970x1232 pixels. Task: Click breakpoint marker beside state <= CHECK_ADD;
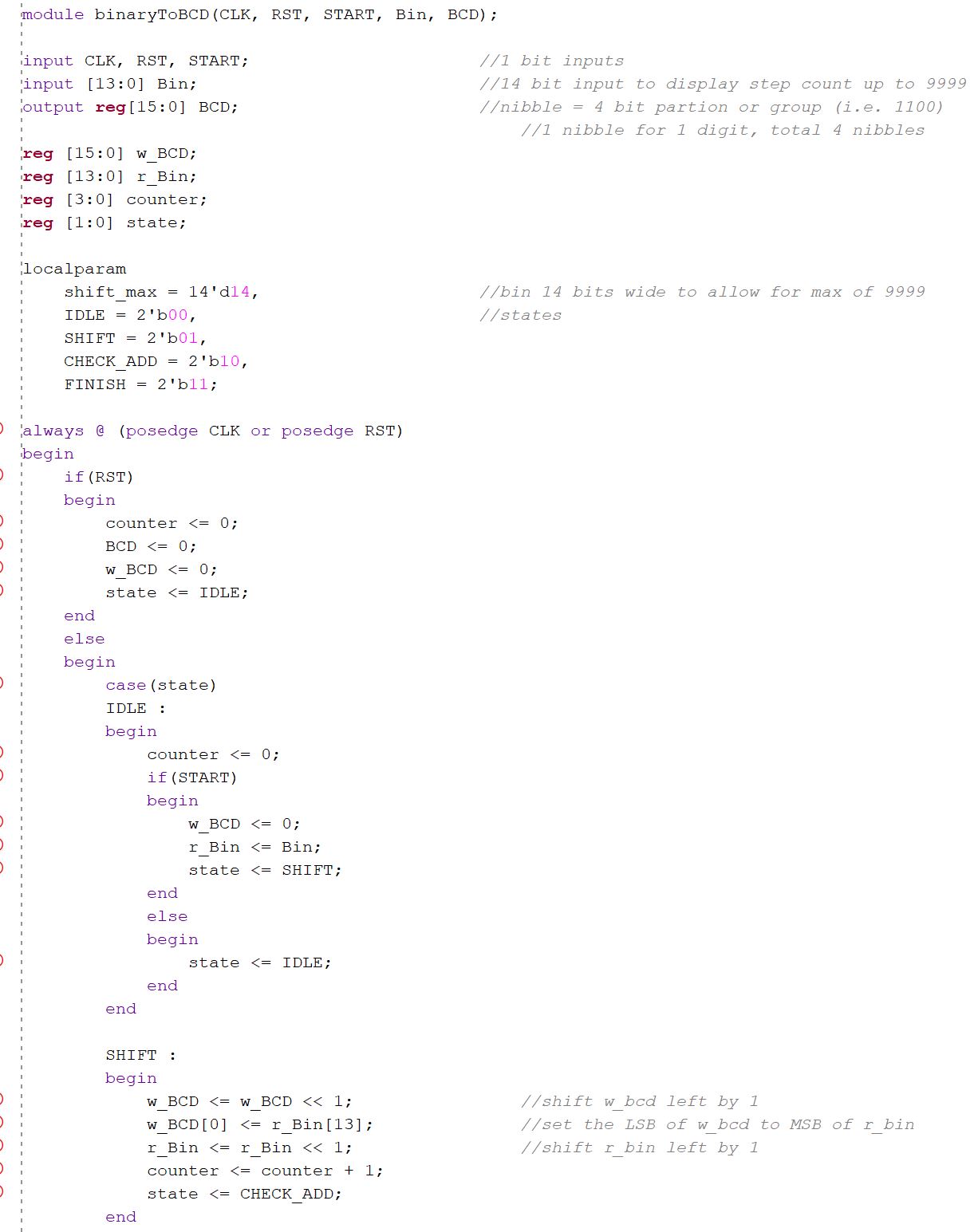[2, 1191]
